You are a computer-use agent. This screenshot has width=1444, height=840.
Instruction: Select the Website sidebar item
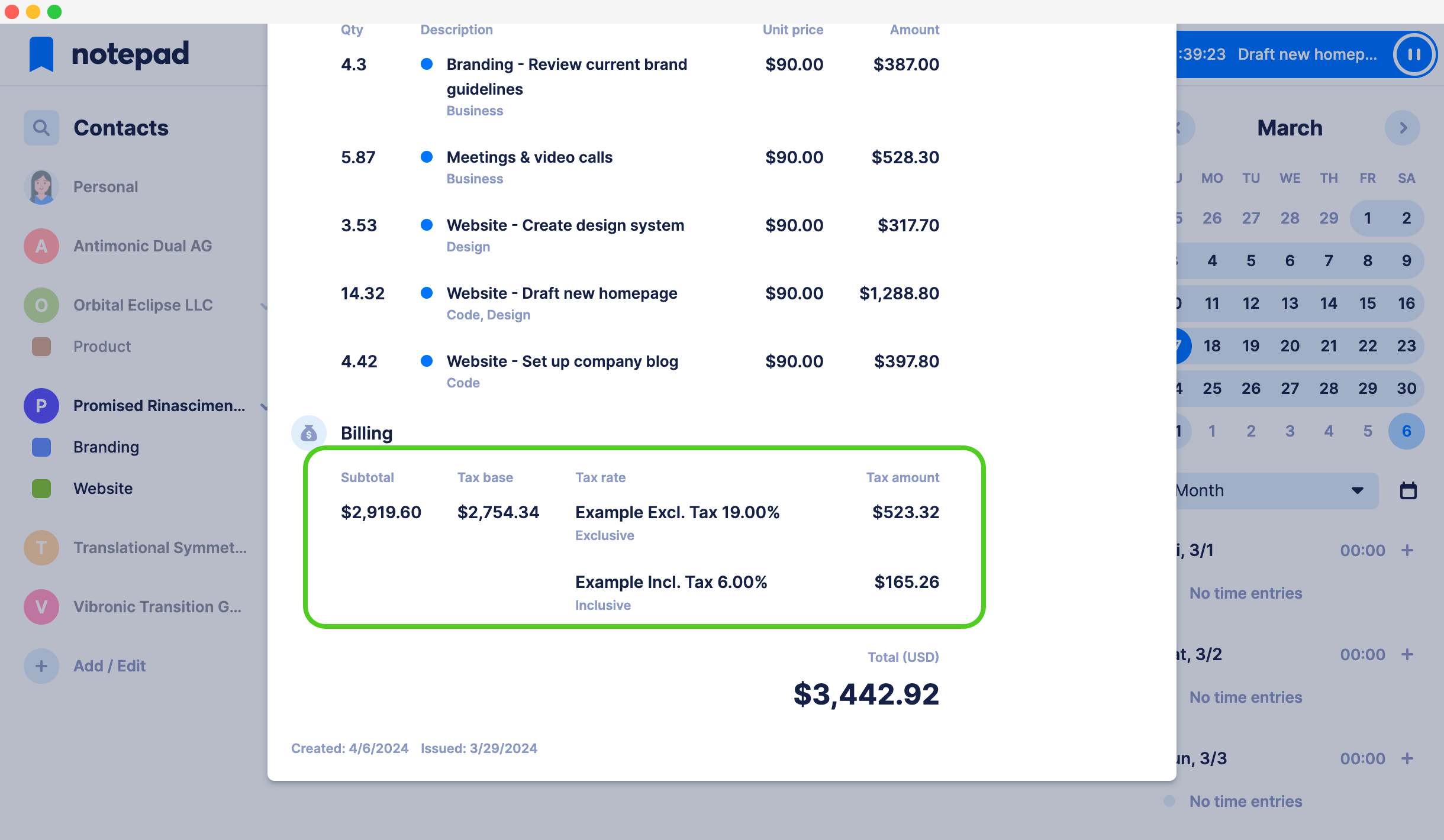tap(103, 488)
